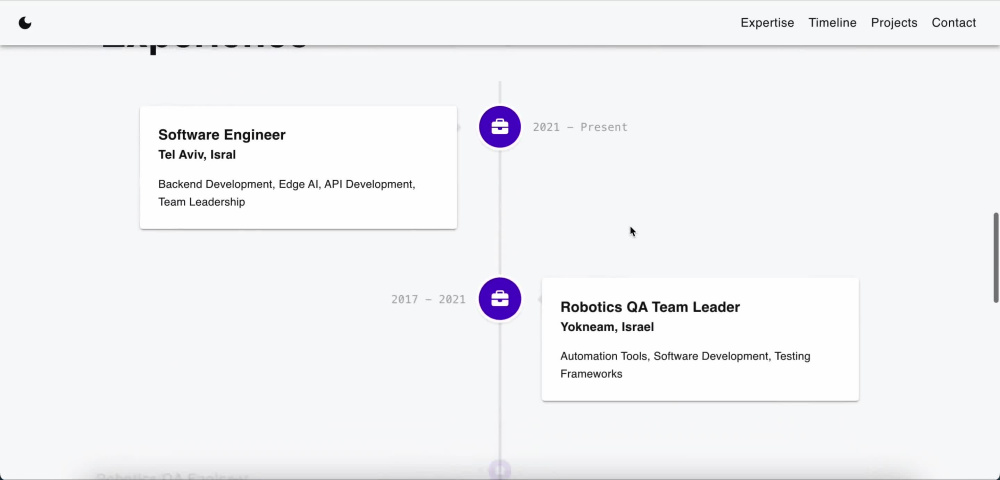Jump to the Contact section link
This screenshot has height=480, width=1000.
coord(953,23)
